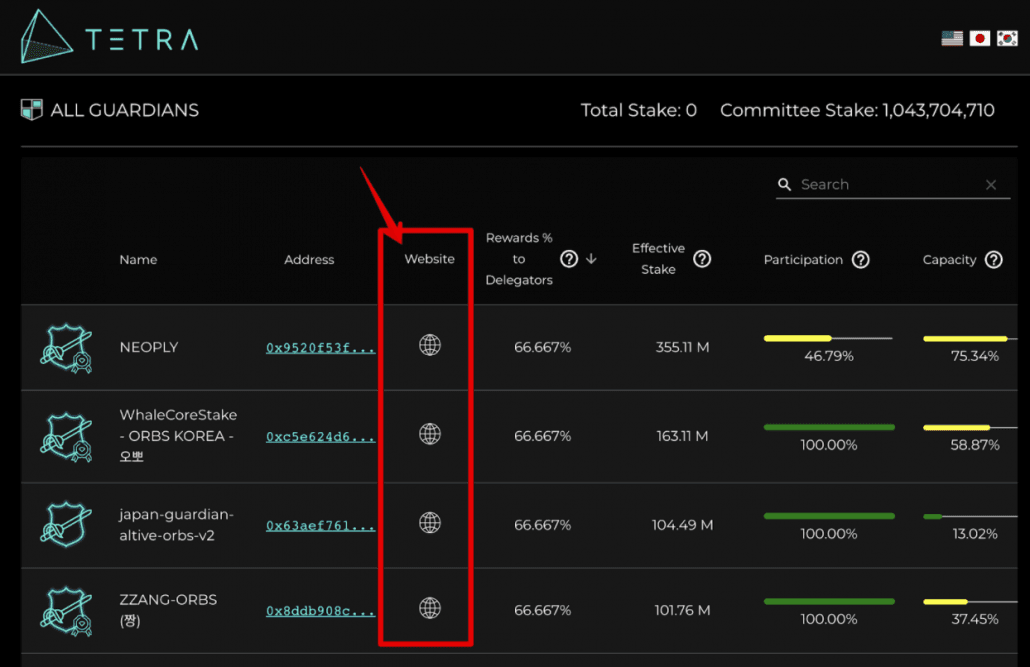This screenshot has width=1030, height=667.
Task: Click japan-guardian-altive-orbs-v2 shield badge
Action: pyautogui.click(x=66, y=524)
